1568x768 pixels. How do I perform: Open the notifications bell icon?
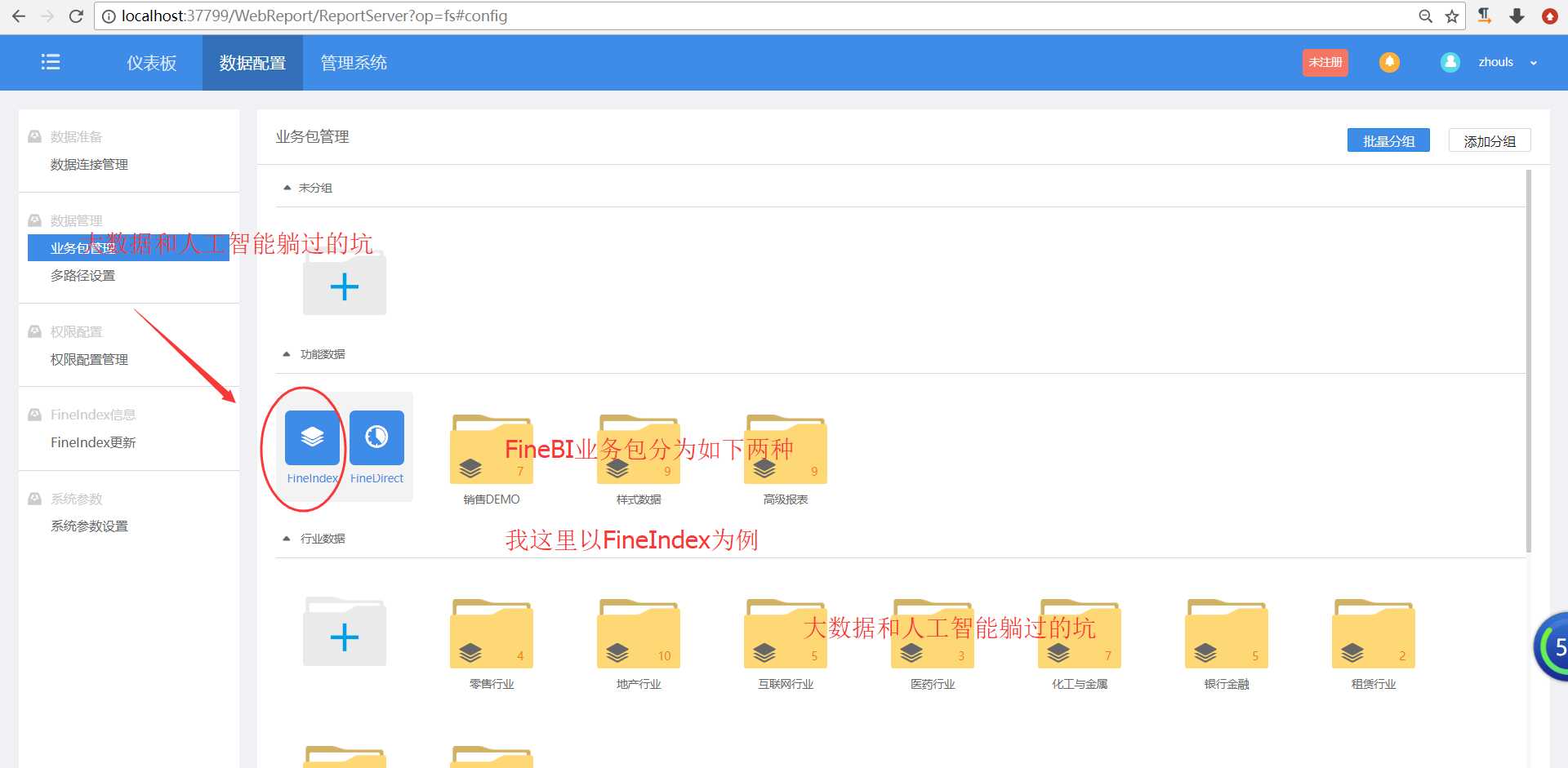[1389, 62]
